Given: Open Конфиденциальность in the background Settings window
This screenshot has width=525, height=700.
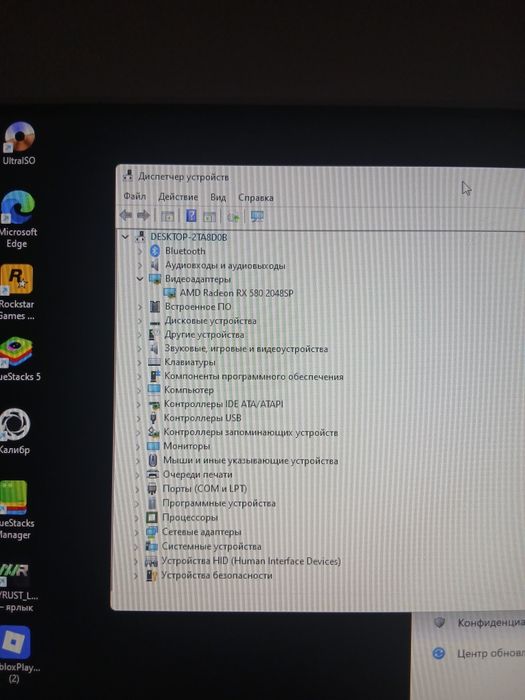Looking at the screenshot, I should [x=491, y=623].
